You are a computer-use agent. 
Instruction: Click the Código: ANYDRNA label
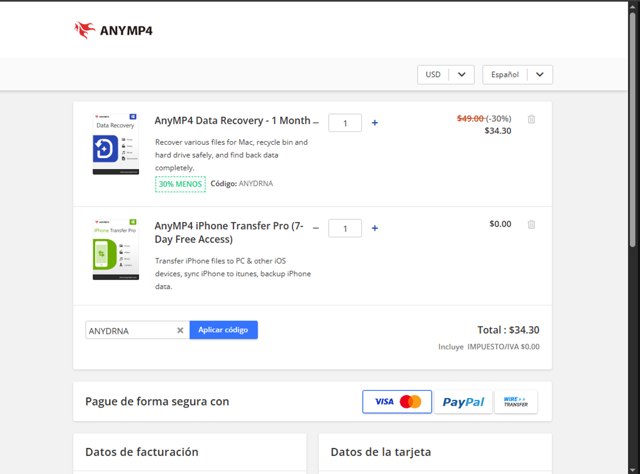tap(242, 184)
